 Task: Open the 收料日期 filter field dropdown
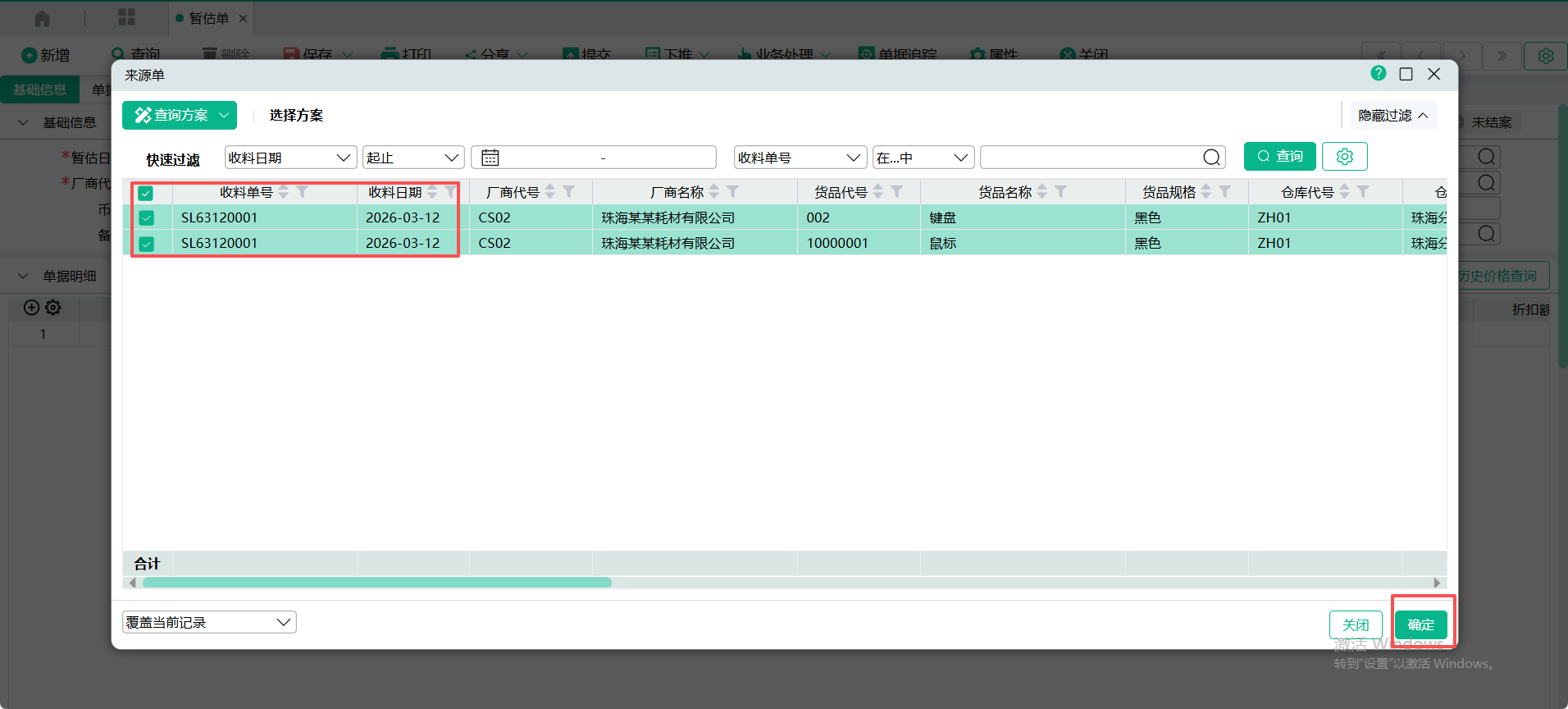pyautogui.click(x=290, y=158)
